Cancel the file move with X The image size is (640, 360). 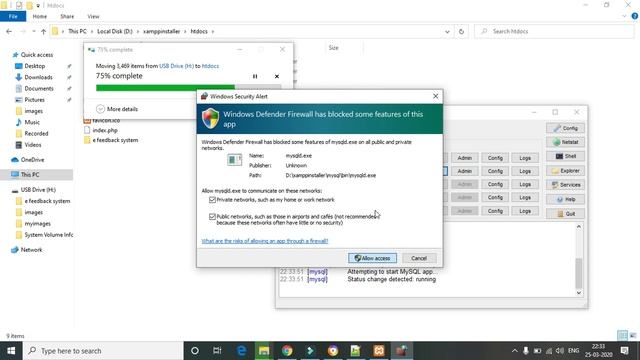click(x=277, y=76)
